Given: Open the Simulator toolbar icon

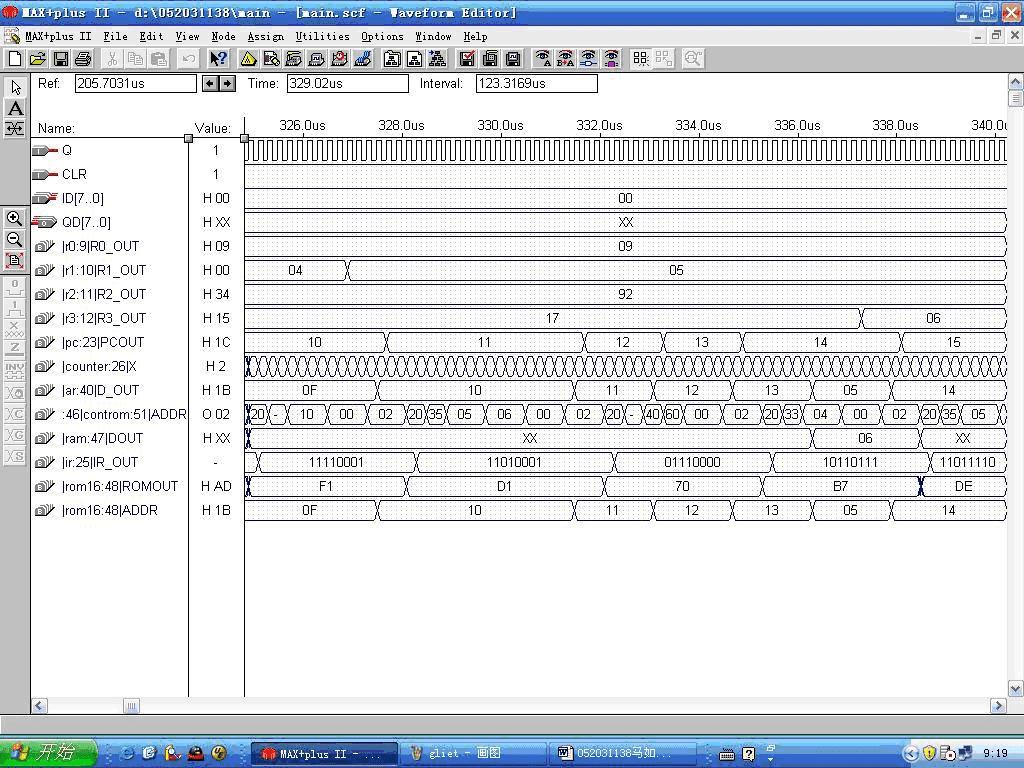Looking at the screenshot, I should 317,59.
